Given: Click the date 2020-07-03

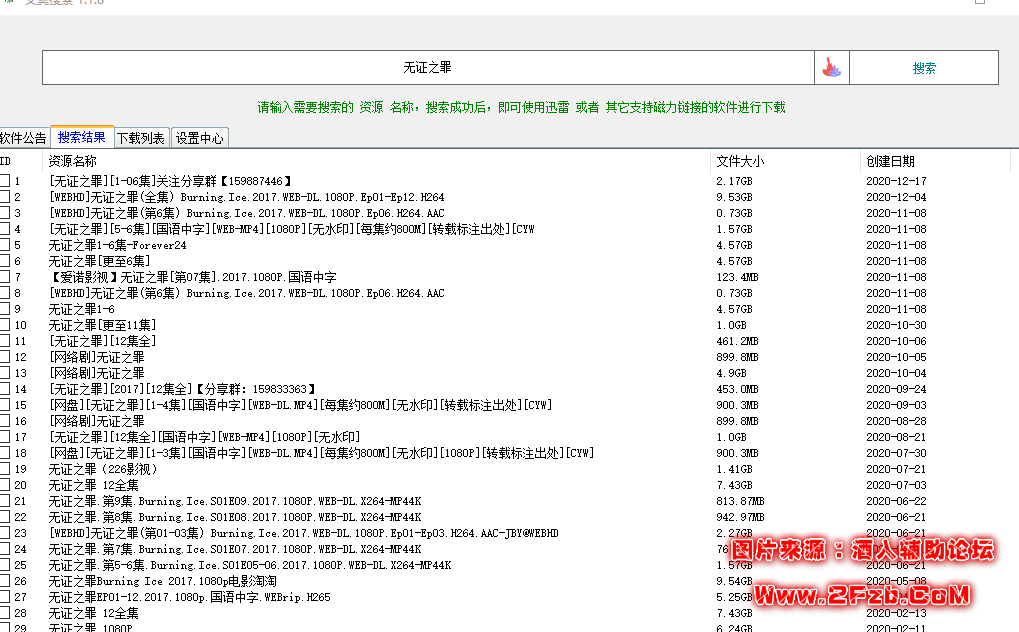Looking at the screenshot, I should click(x=896, y=485).
